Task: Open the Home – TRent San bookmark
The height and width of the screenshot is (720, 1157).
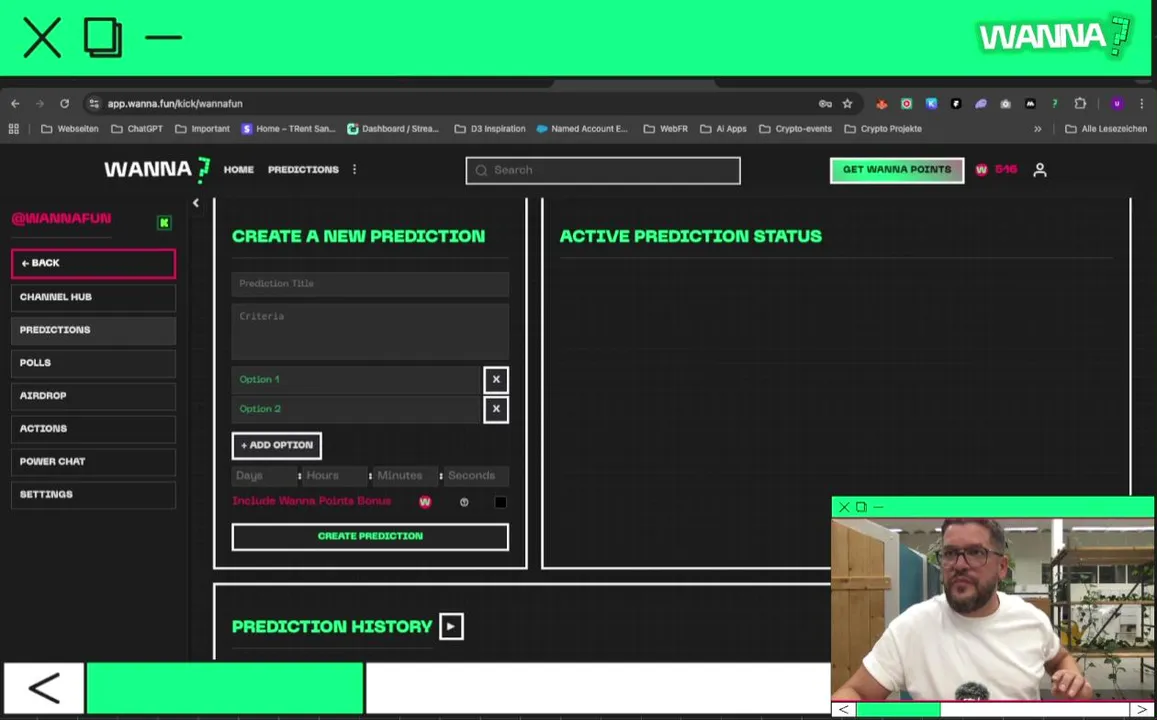Action: point(289,129)
